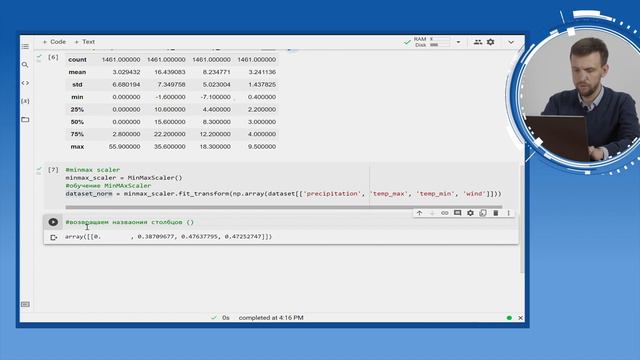Move cell down with the arrow icon
Viewport: 640px width, 360px height.
[432, 213]
